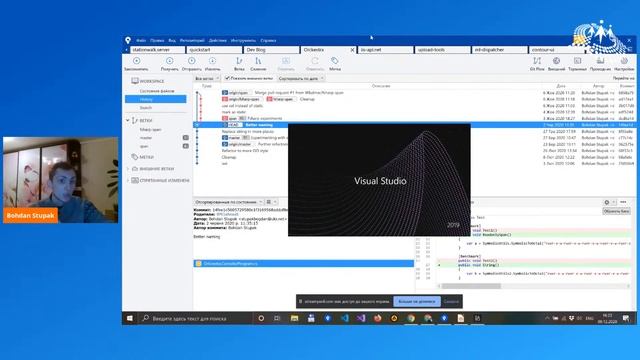The width and height of the screenshot is (640, 360).
Task: Open Task View from the taskbar
Action: pos(277,318)
